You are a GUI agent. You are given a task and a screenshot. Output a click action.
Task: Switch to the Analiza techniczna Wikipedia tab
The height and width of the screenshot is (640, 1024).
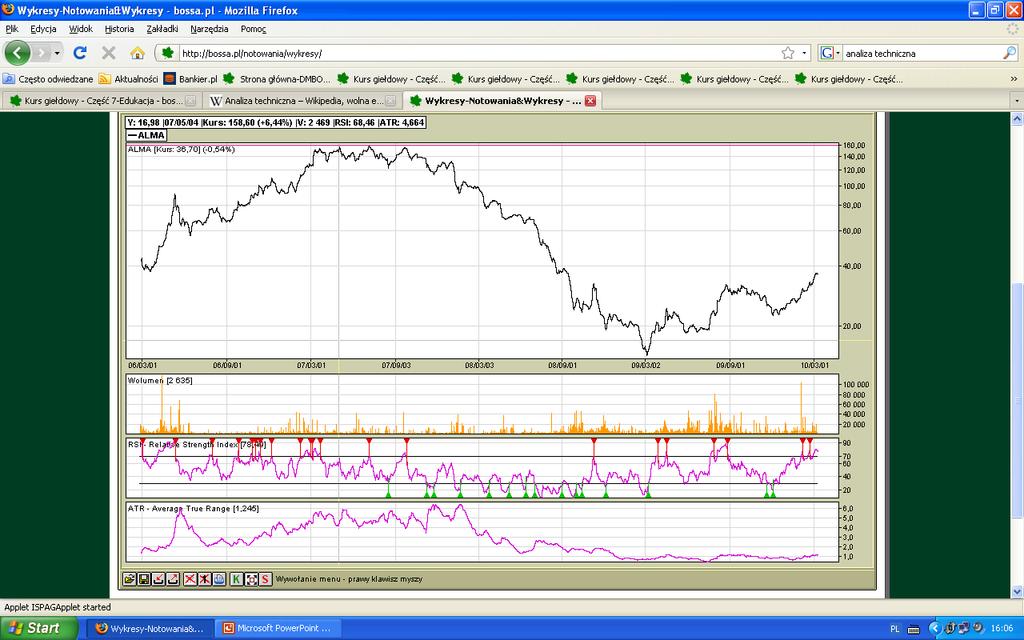pos(302,101)
